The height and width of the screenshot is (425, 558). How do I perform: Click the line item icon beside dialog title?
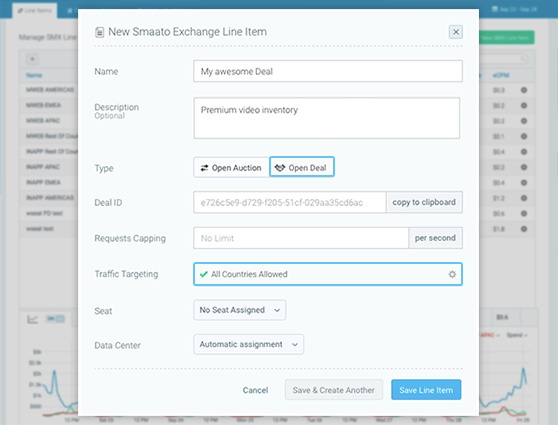click(99, 32)
